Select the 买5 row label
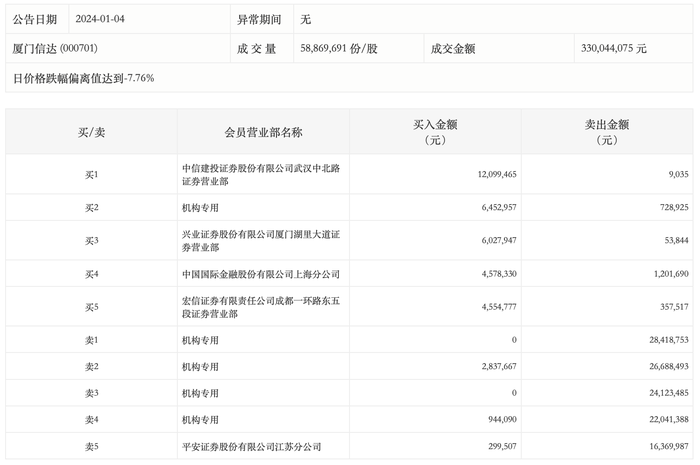This screenshot has width=700, height=465. click(x=91, y=307)
